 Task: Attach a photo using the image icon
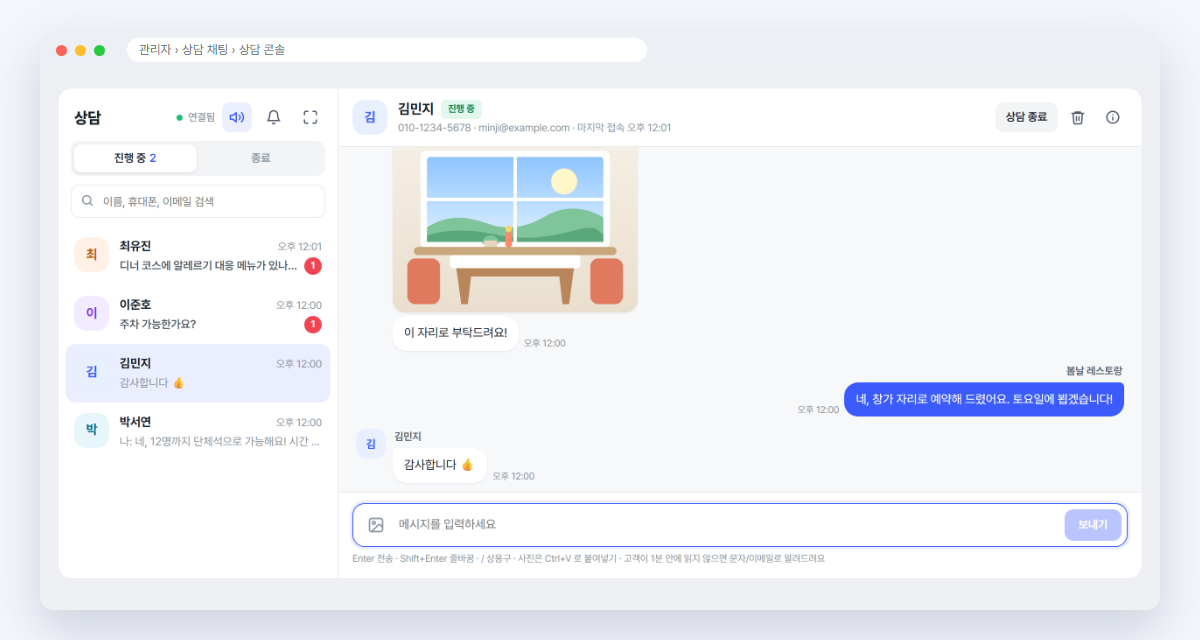(376, 525)
